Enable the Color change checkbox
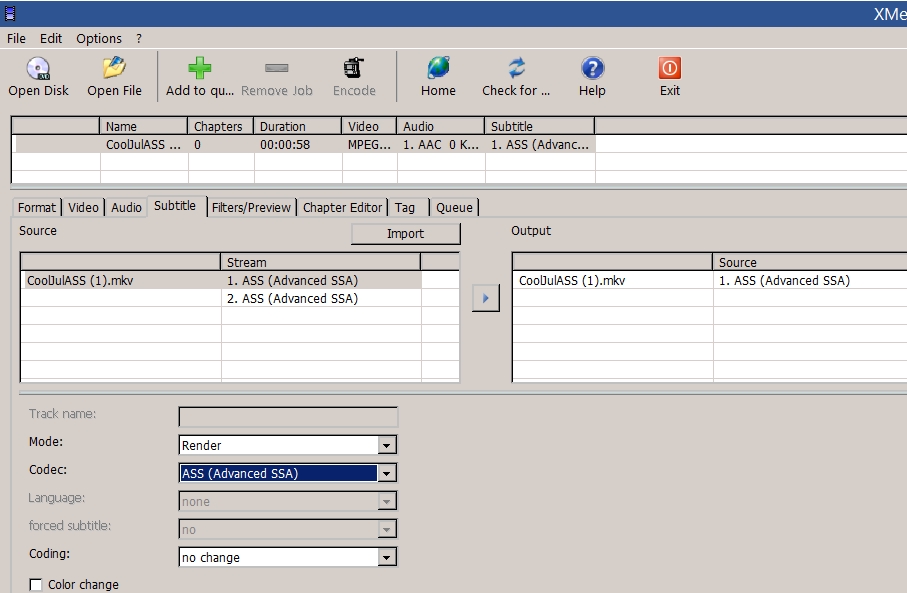907x593 pixels. 36,584
